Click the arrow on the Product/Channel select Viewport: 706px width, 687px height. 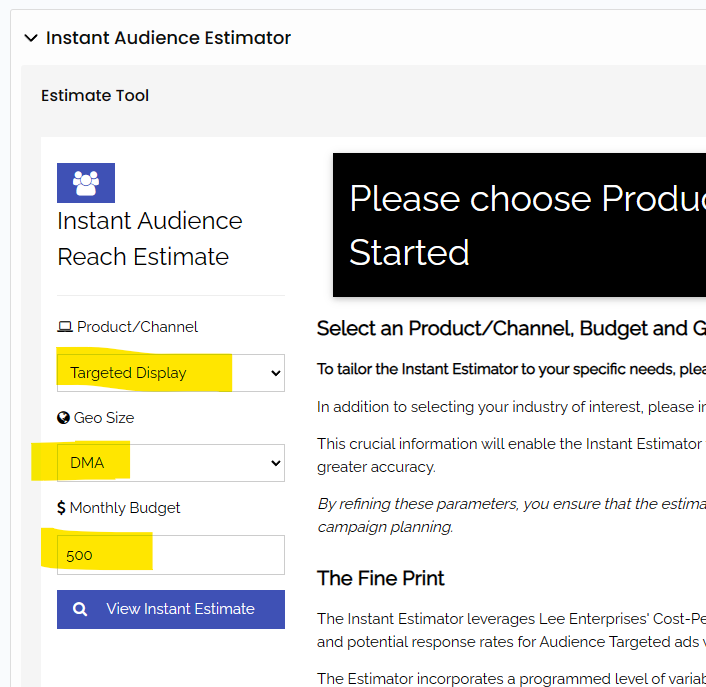[x=276, y=373]
